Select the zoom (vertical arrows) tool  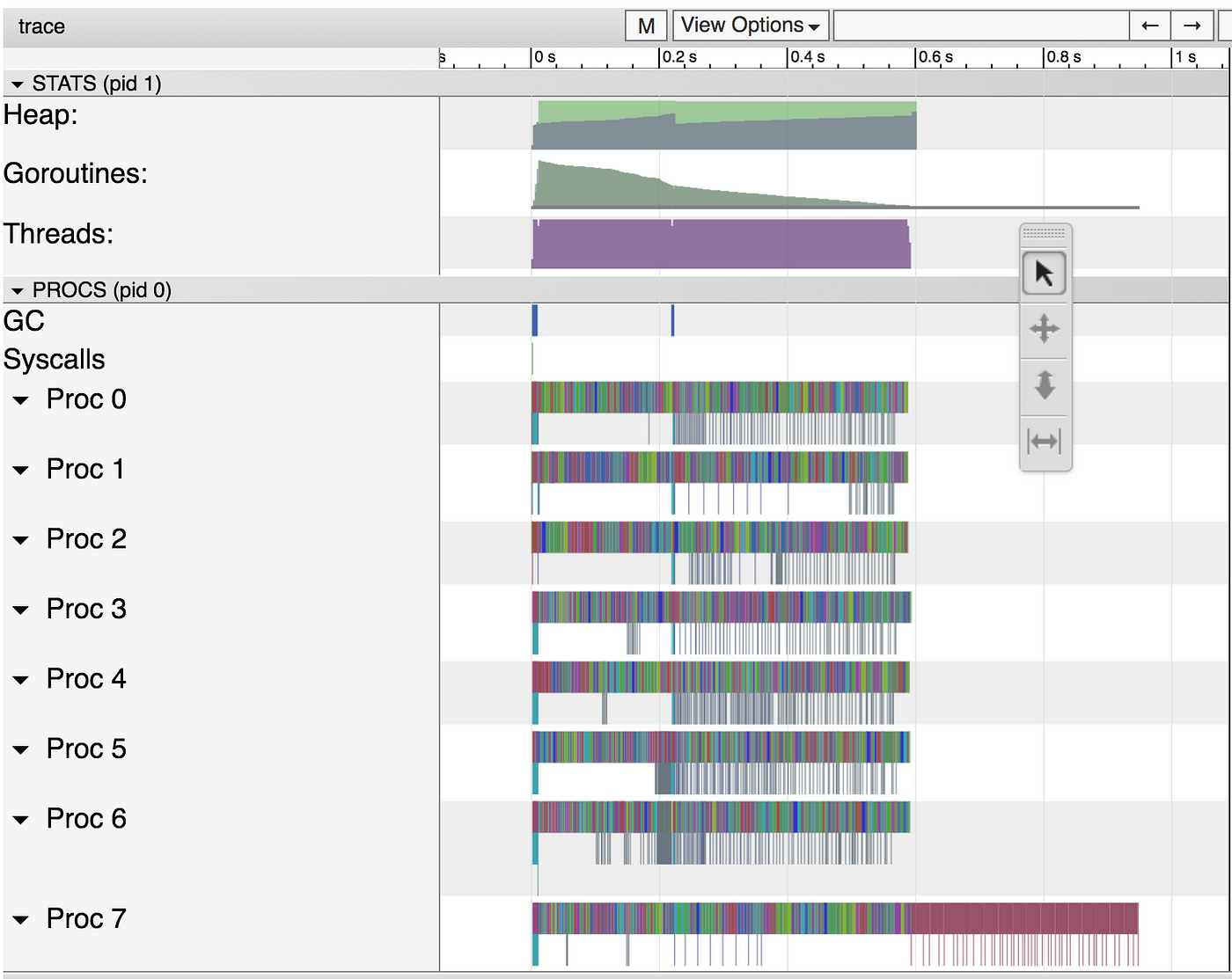pos(1045,385)
